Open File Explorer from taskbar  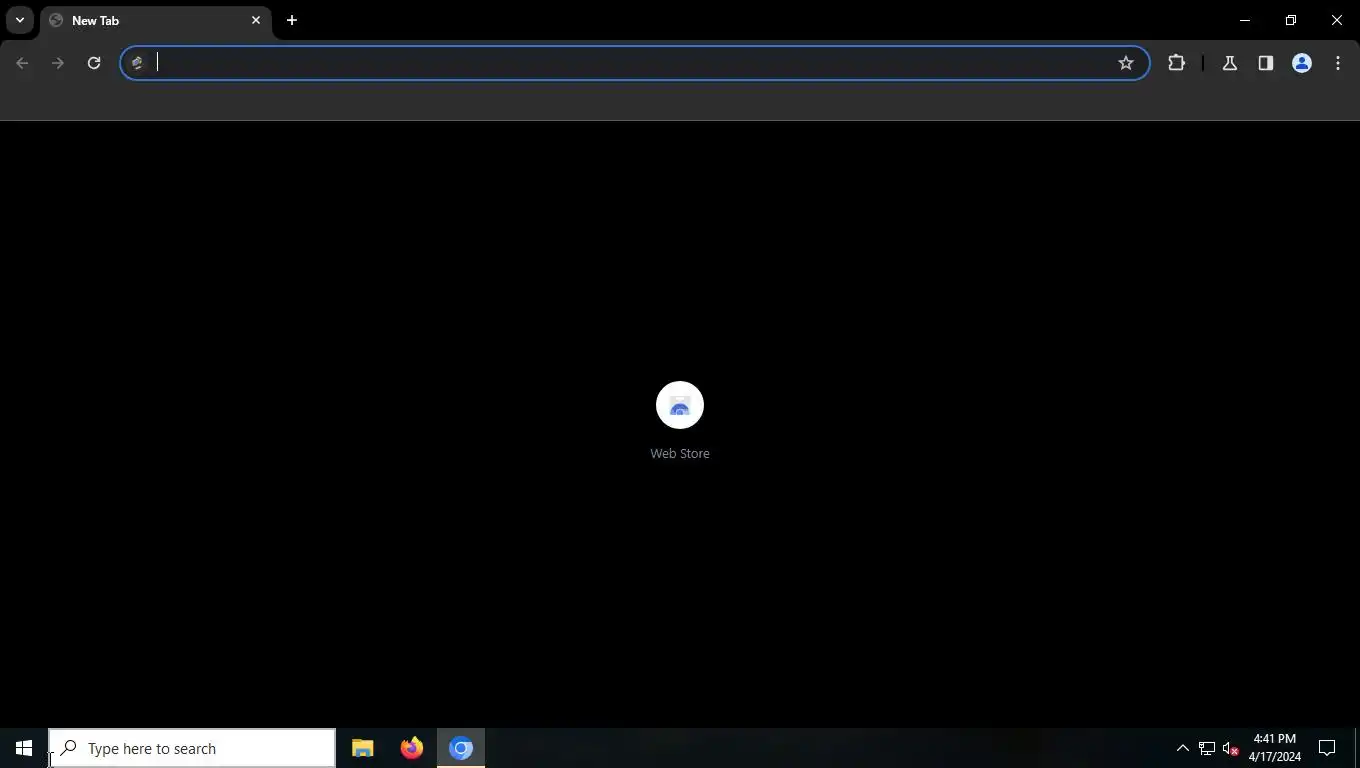click(x=362, y=748)
